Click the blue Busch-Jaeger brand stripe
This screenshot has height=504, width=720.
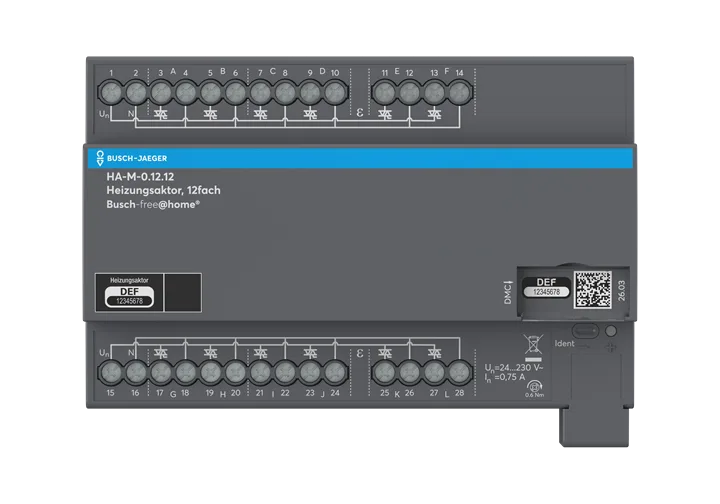[x=360, y=158]
